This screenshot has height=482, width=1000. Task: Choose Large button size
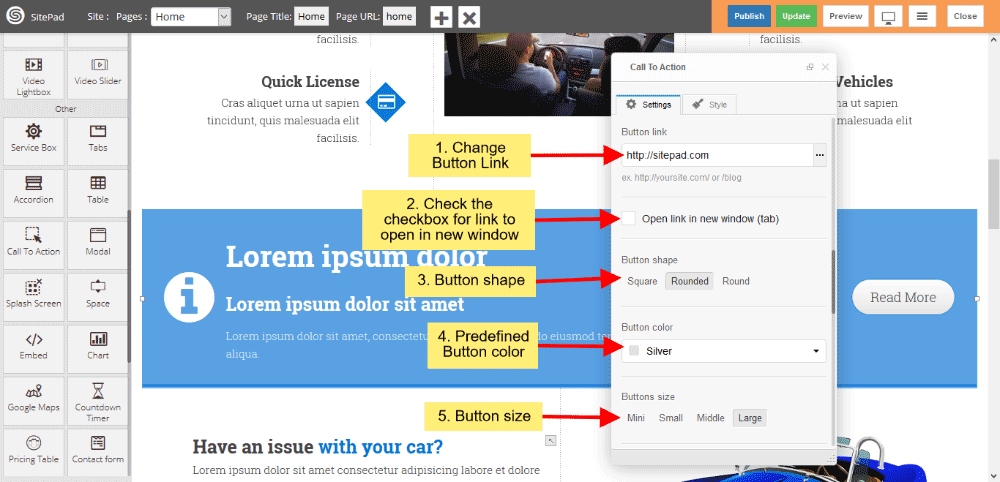tap(750, 418)
